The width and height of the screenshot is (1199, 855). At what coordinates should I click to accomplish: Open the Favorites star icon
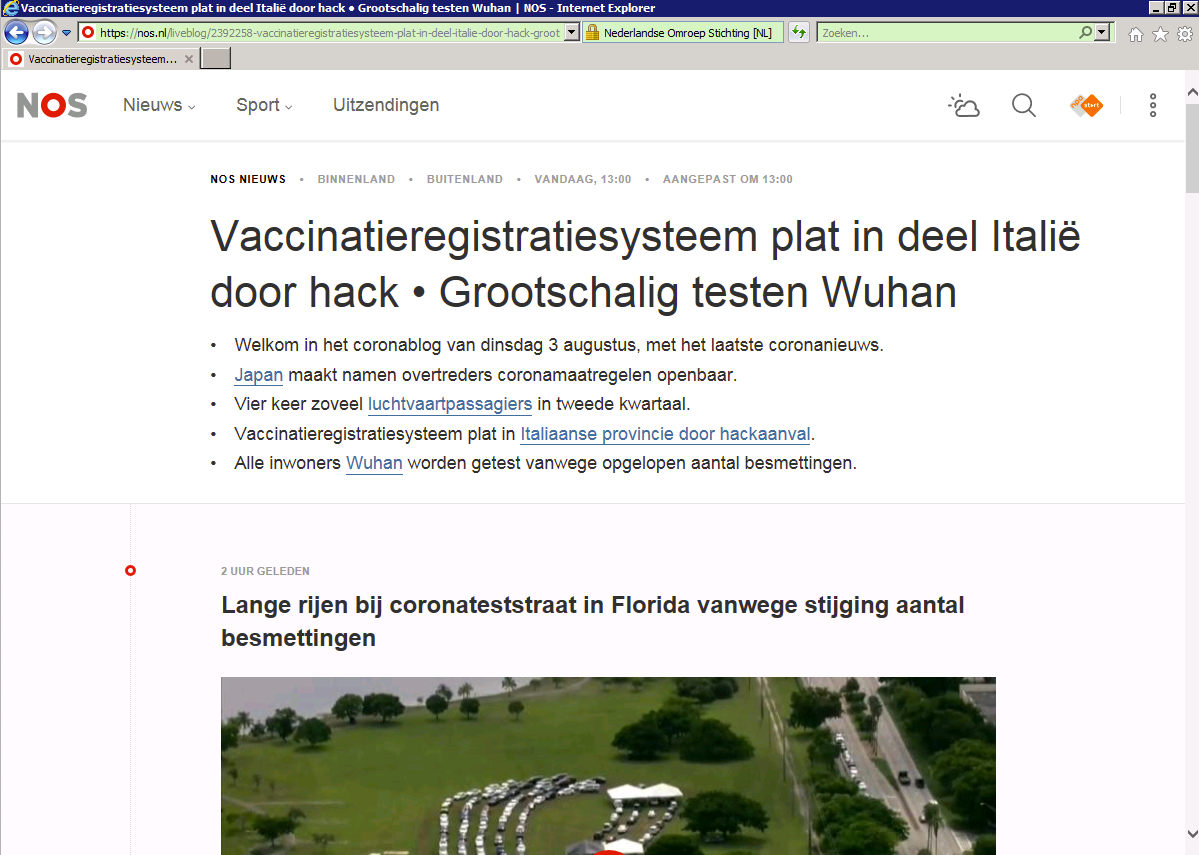click(1160, 34)
